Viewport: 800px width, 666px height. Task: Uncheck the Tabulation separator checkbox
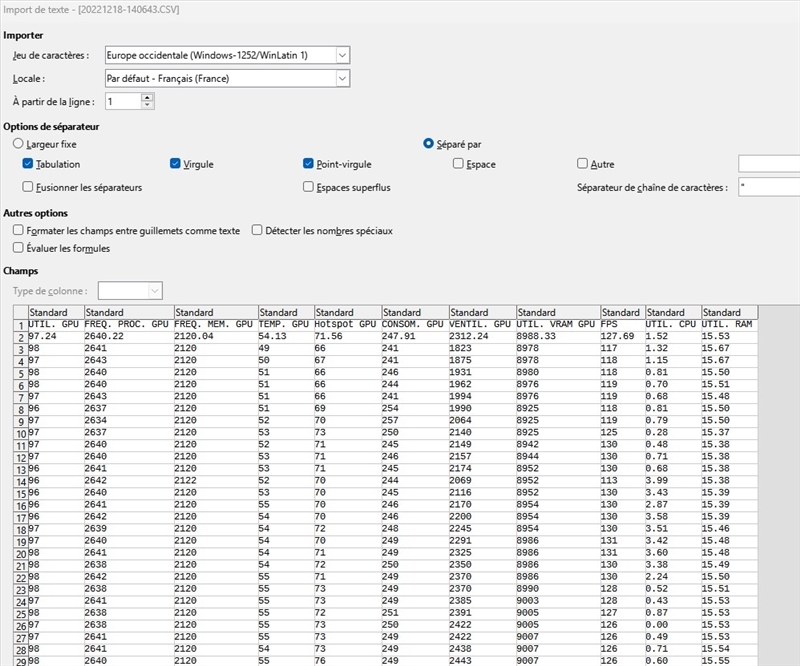[x=28, y=164]
